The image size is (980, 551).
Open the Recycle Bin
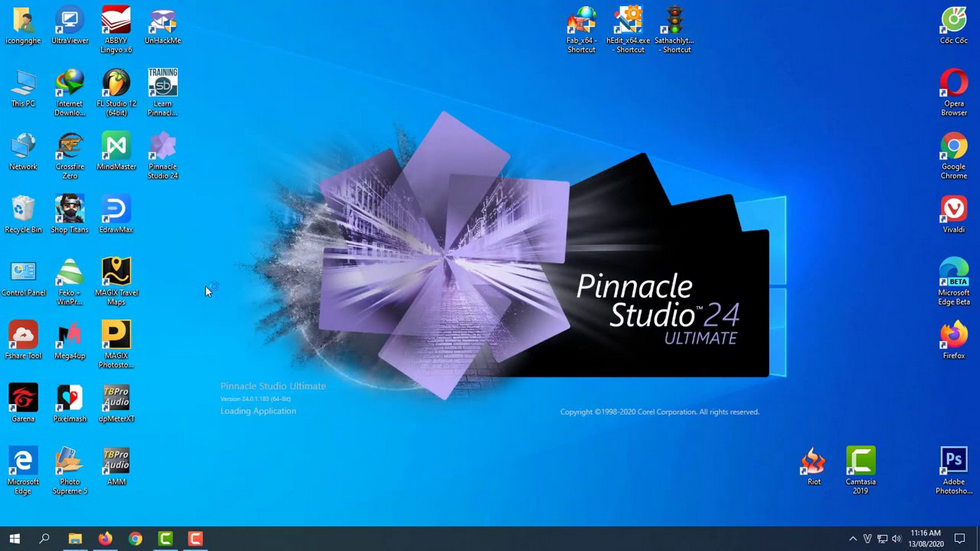click(x=23, y=214)
